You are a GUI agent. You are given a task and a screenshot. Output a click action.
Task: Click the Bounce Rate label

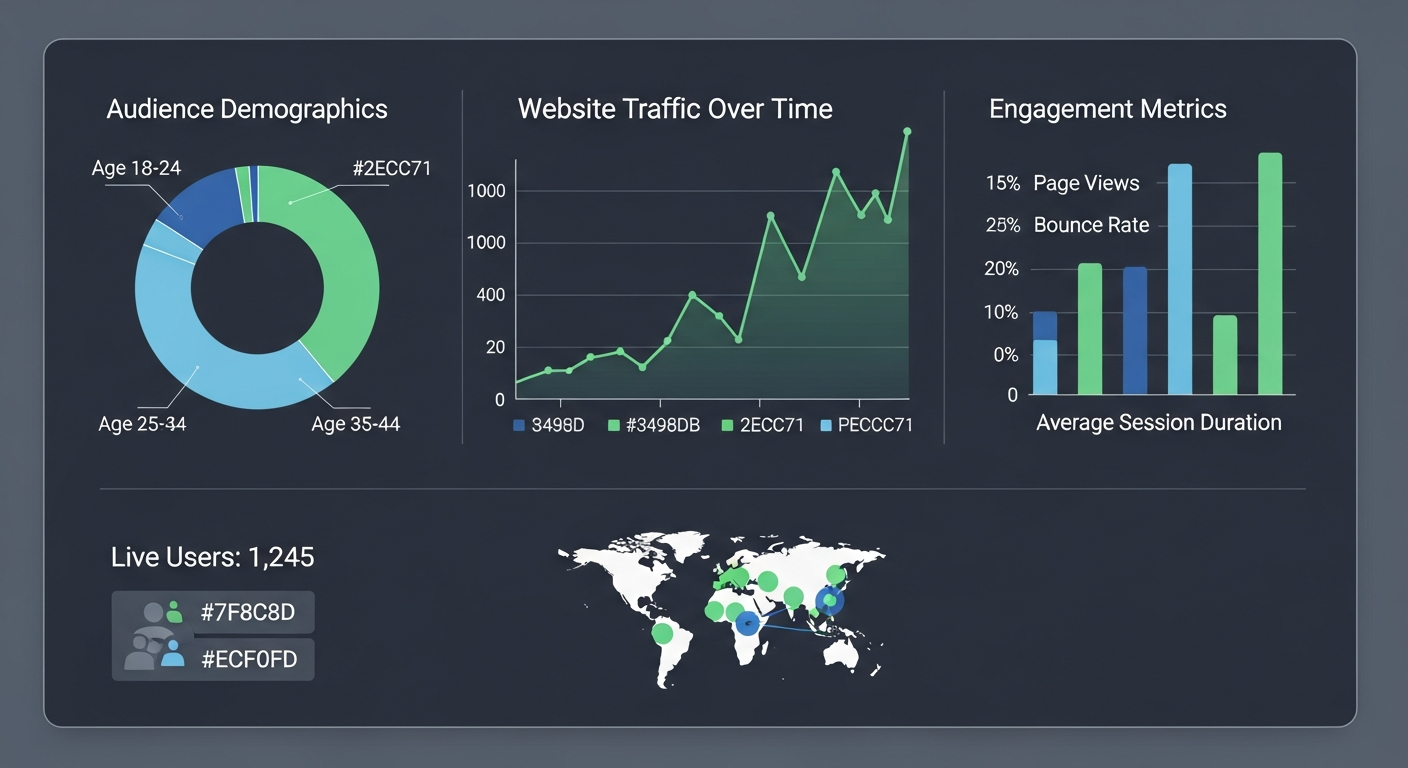point(1091,225)
